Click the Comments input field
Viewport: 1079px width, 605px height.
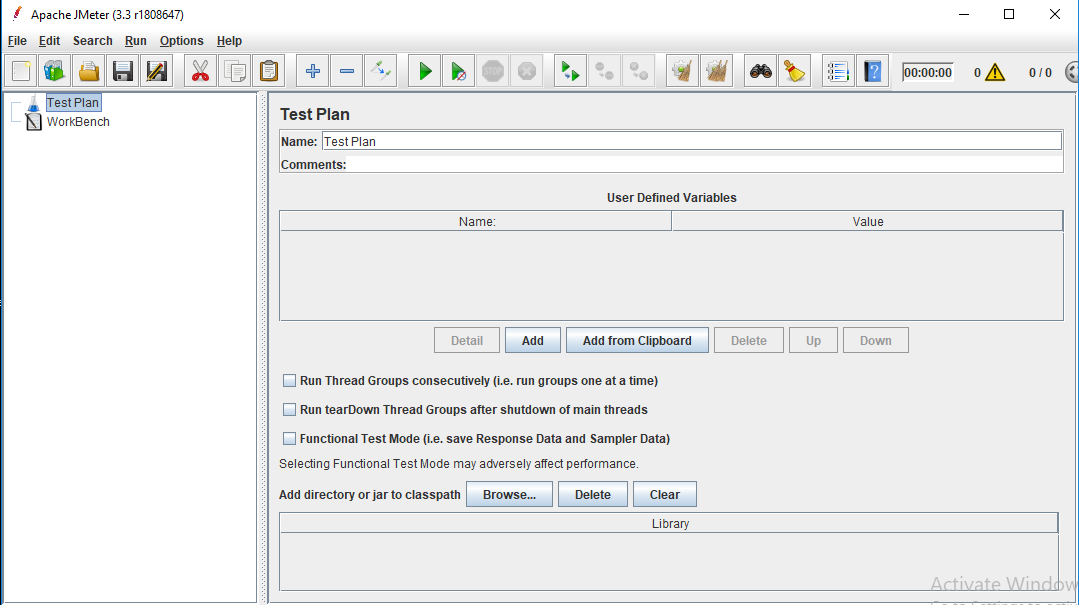point(705,164)
